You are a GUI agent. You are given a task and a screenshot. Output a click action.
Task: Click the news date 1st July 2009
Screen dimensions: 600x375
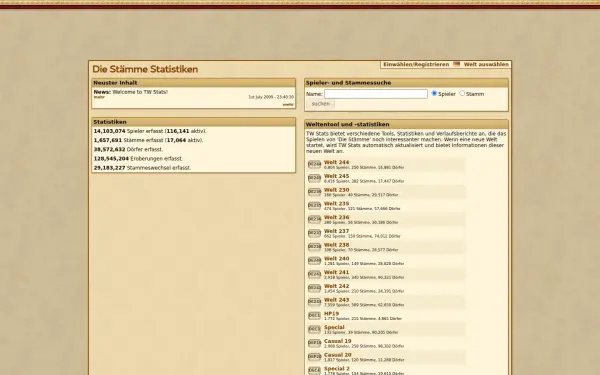pyautogui.click(x=271, y=97)
